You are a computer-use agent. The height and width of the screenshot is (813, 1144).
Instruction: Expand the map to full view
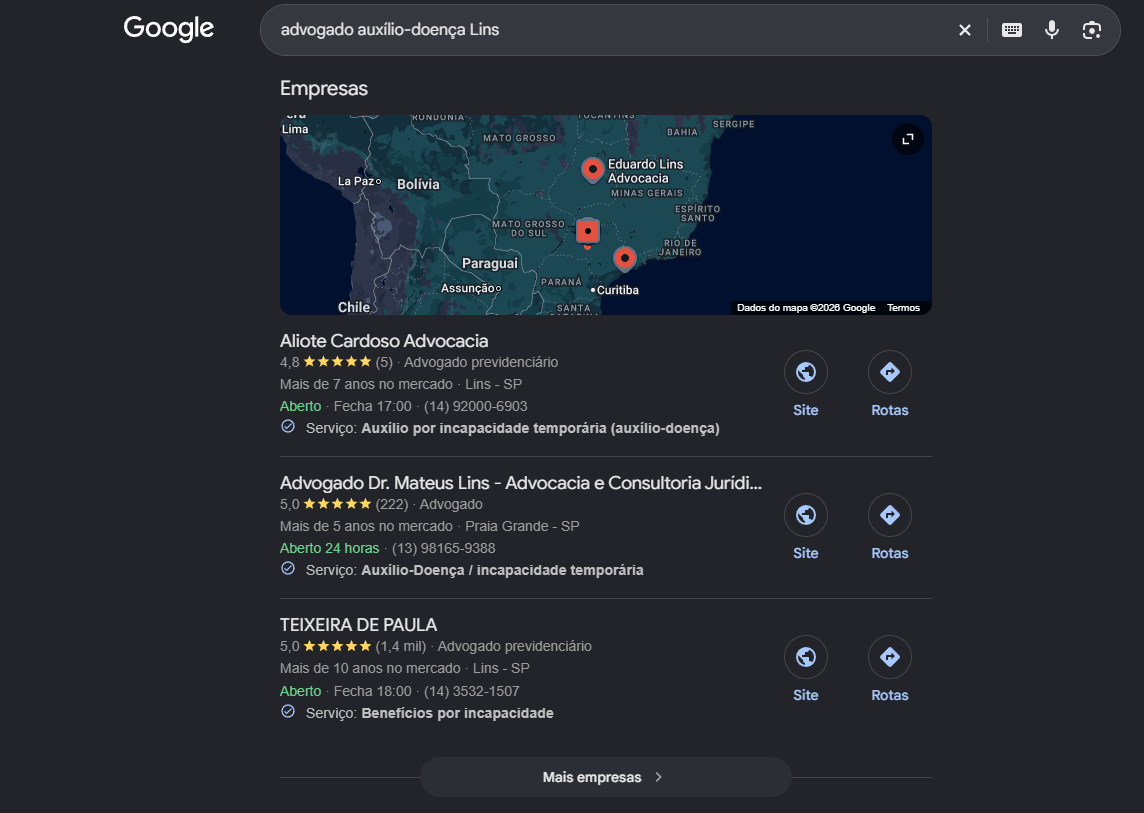point(908,139)
